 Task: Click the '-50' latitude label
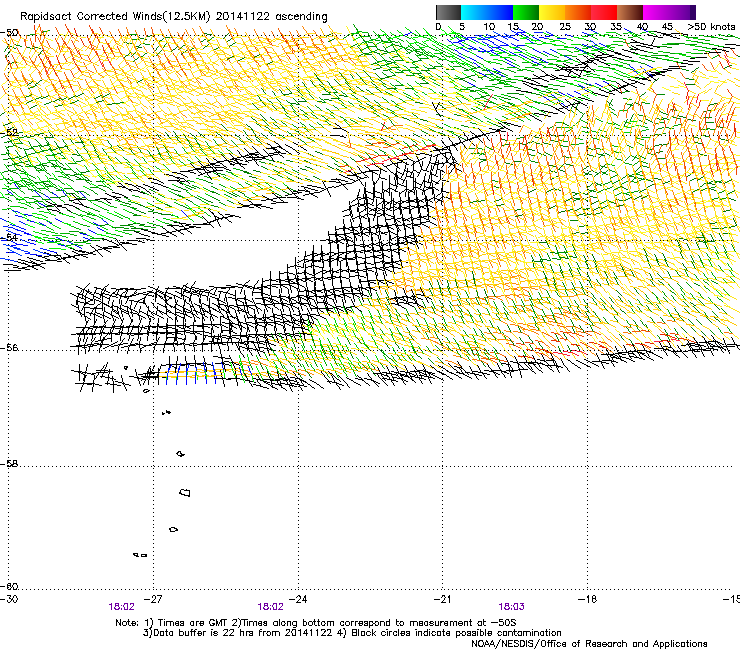(x=10, y=33)
